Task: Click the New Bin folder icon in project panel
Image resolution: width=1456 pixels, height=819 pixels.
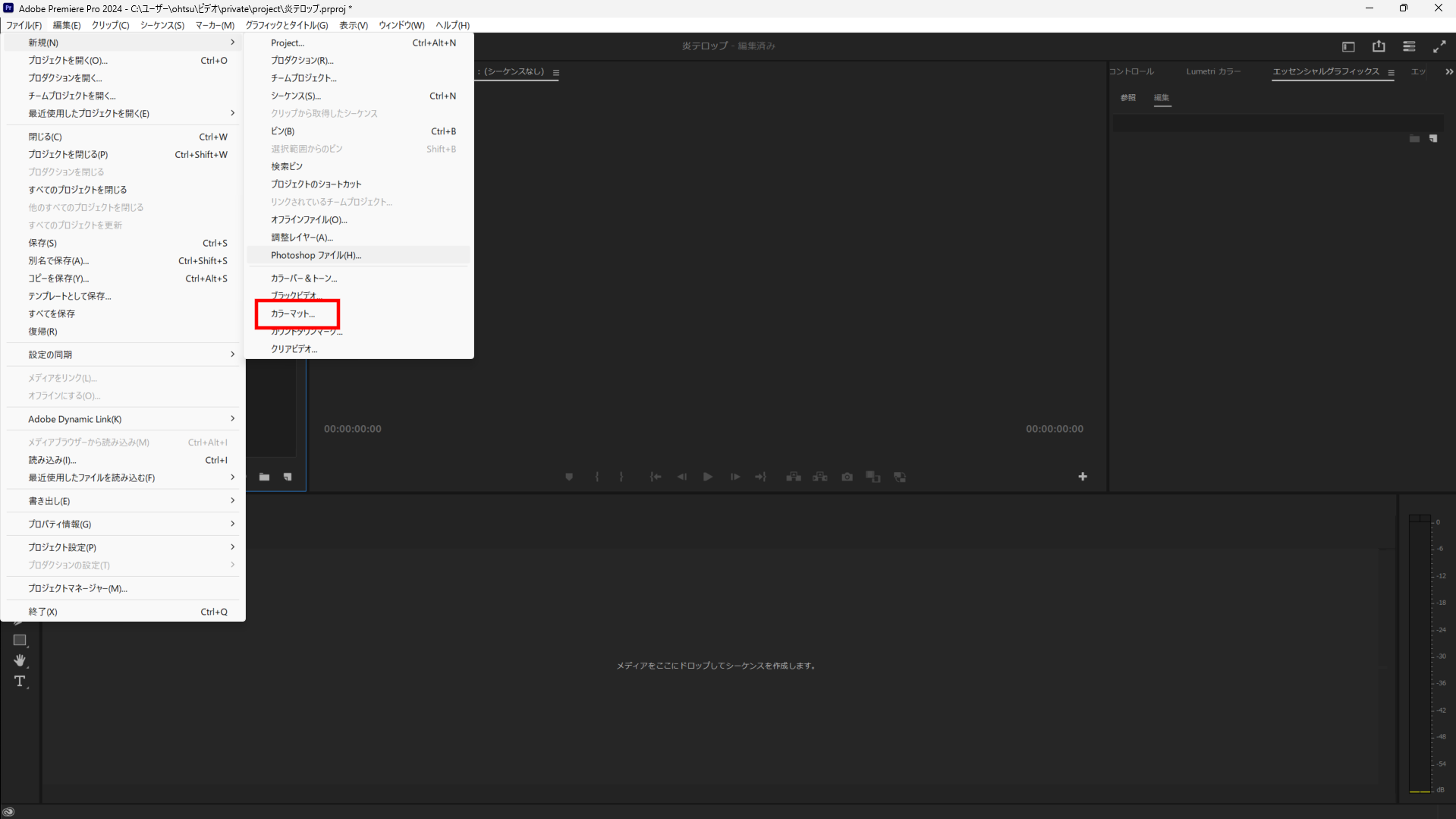Action: 264,477
